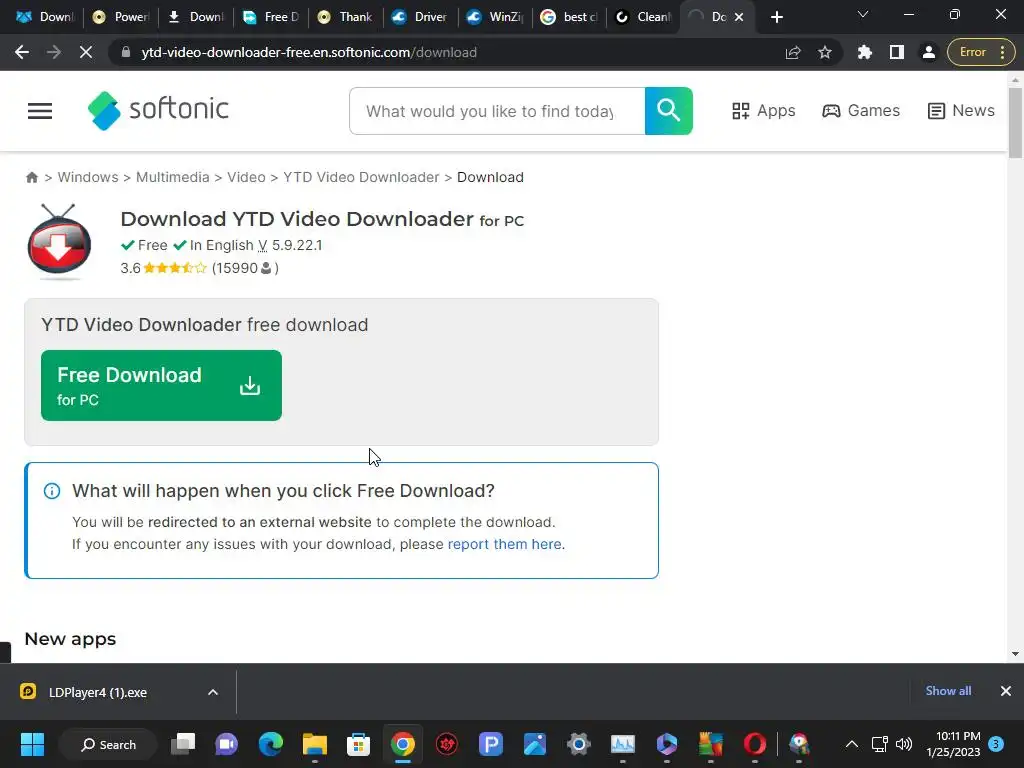Toggle the Chrome side panel
1024x768 pixels.
tap(897, 52)
